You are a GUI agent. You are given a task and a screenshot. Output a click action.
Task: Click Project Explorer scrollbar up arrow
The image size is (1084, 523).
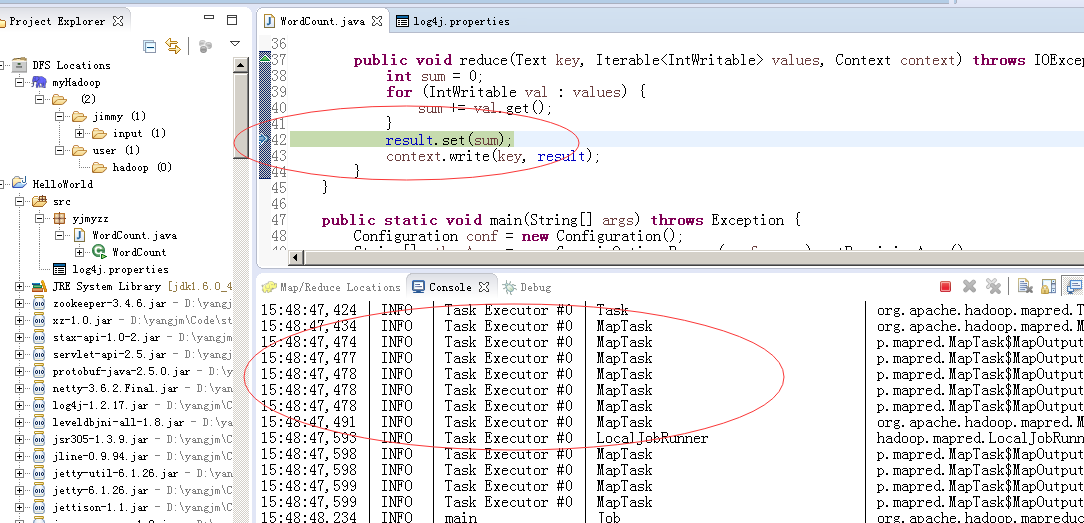241,66
